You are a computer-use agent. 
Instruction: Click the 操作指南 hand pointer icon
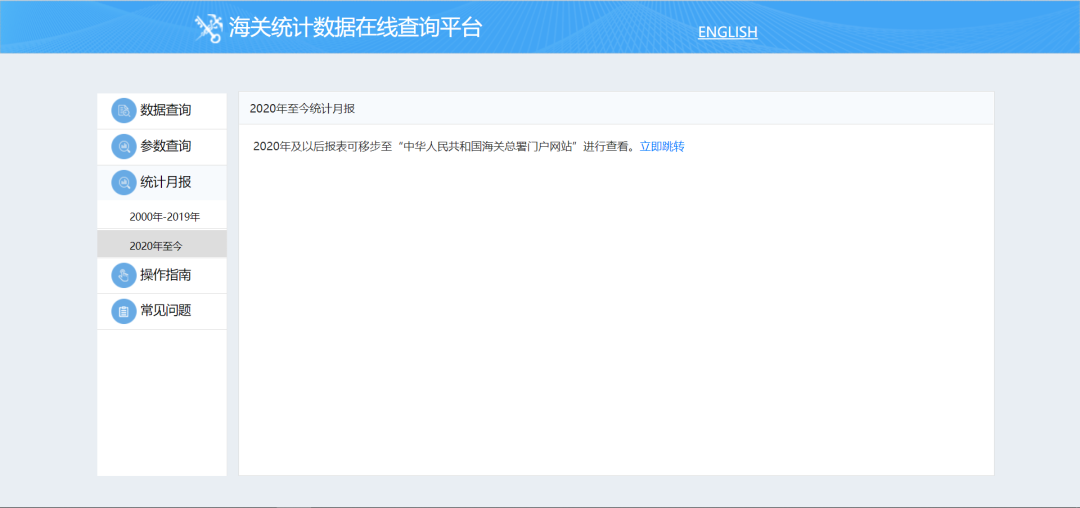click(x=124, y=275)
